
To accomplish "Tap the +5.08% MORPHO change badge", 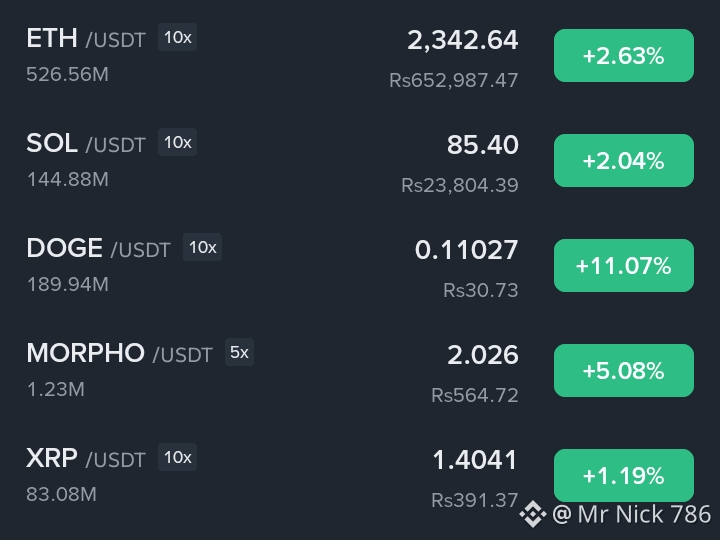I will tap(624, 371).
